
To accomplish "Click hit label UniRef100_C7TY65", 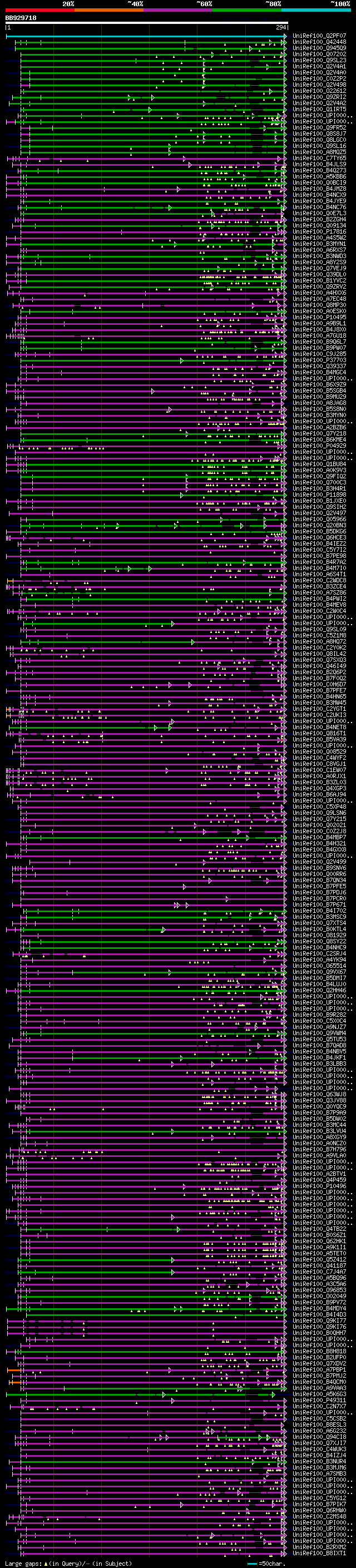I will point(319,159).
